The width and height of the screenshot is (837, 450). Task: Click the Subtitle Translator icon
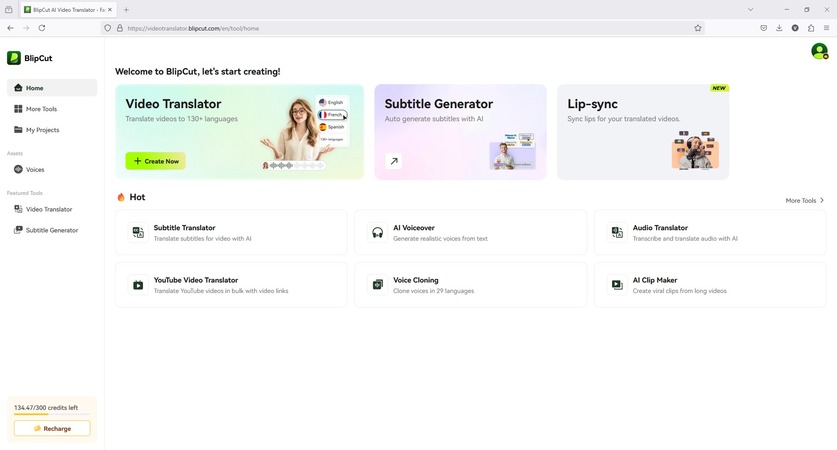pyautogui.click(x=138, y=232)
